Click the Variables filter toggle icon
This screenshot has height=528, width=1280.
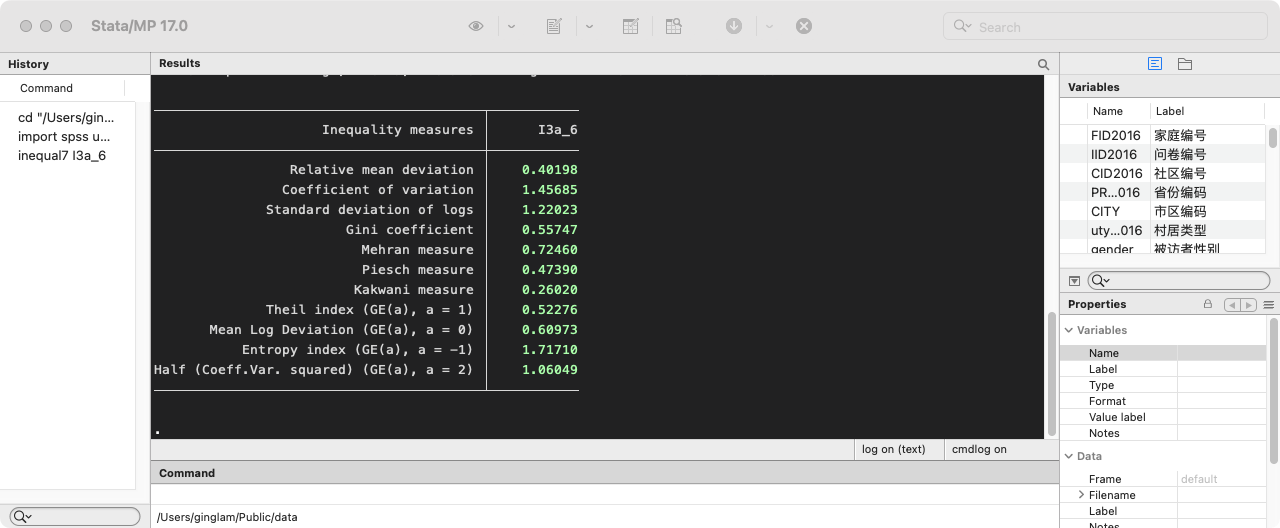tap(1074, 281)
